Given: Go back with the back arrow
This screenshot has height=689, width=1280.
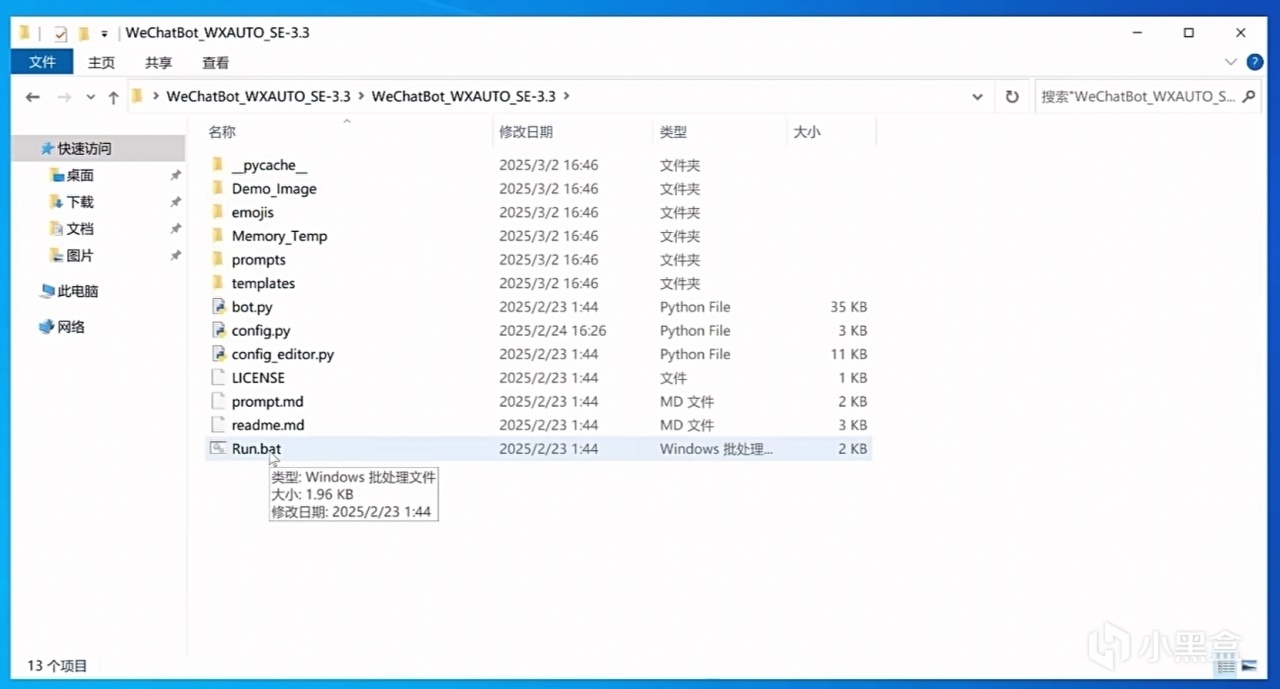Looking at the screenshot, I should tap(33, 97).
